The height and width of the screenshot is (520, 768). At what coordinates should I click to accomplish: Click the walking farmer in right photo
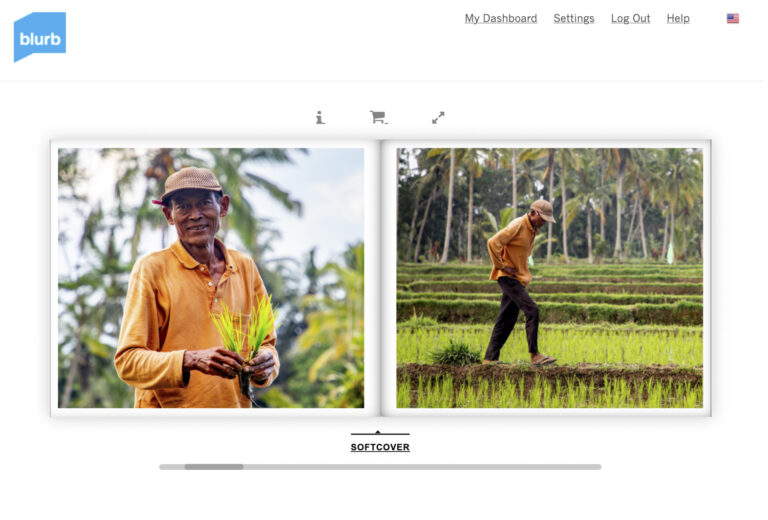pyautogui.click(x=519, y=282)
